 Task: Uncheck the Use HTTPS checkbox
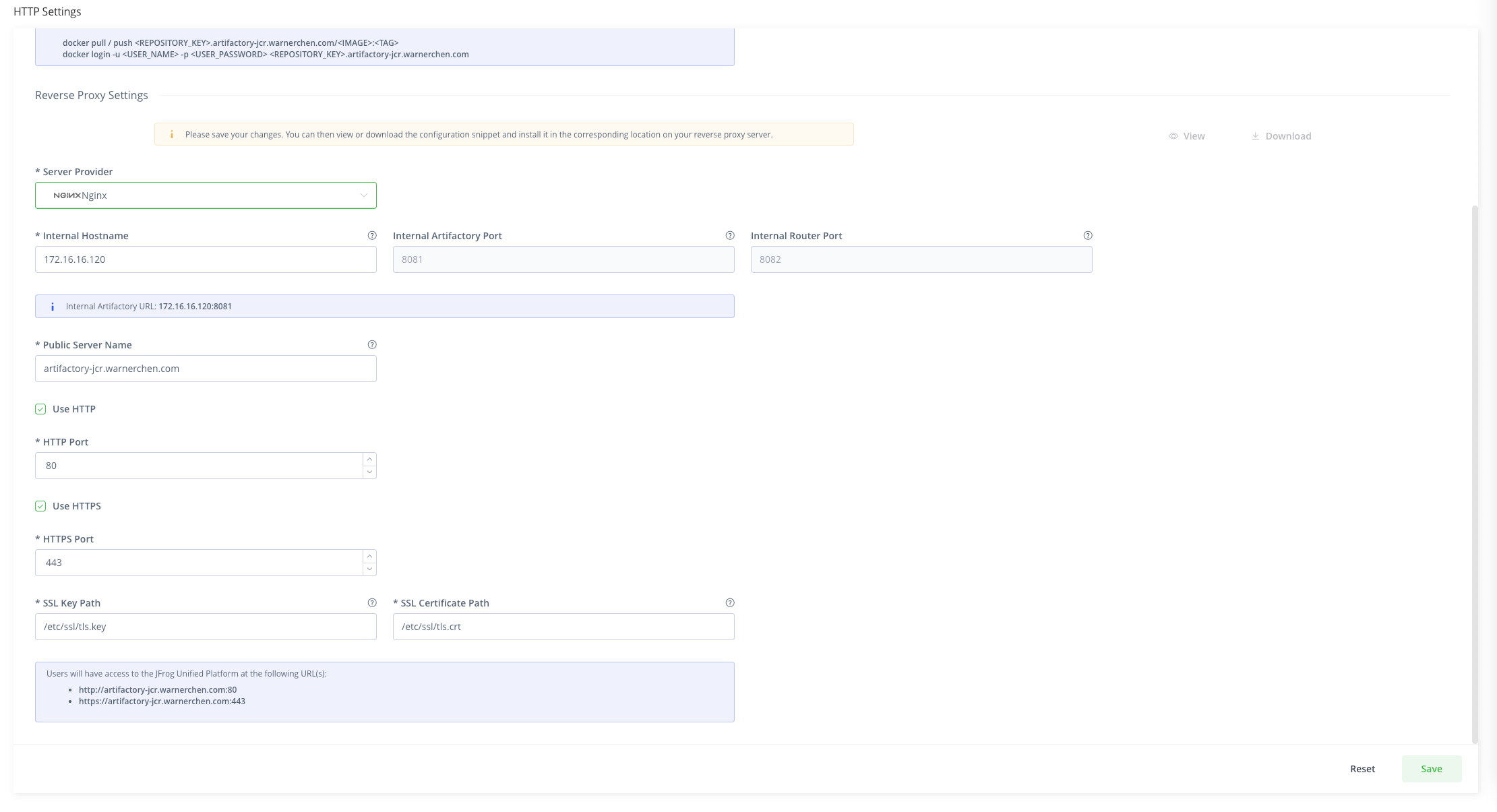coord(40,506)
